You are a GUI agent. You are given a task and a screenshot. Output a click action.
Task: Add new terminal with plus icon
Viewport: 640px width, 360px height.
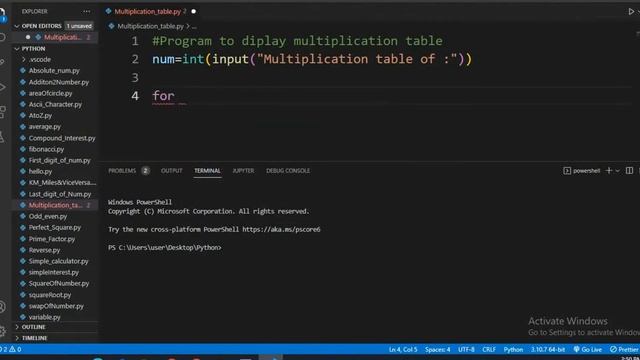click(609, 171)
